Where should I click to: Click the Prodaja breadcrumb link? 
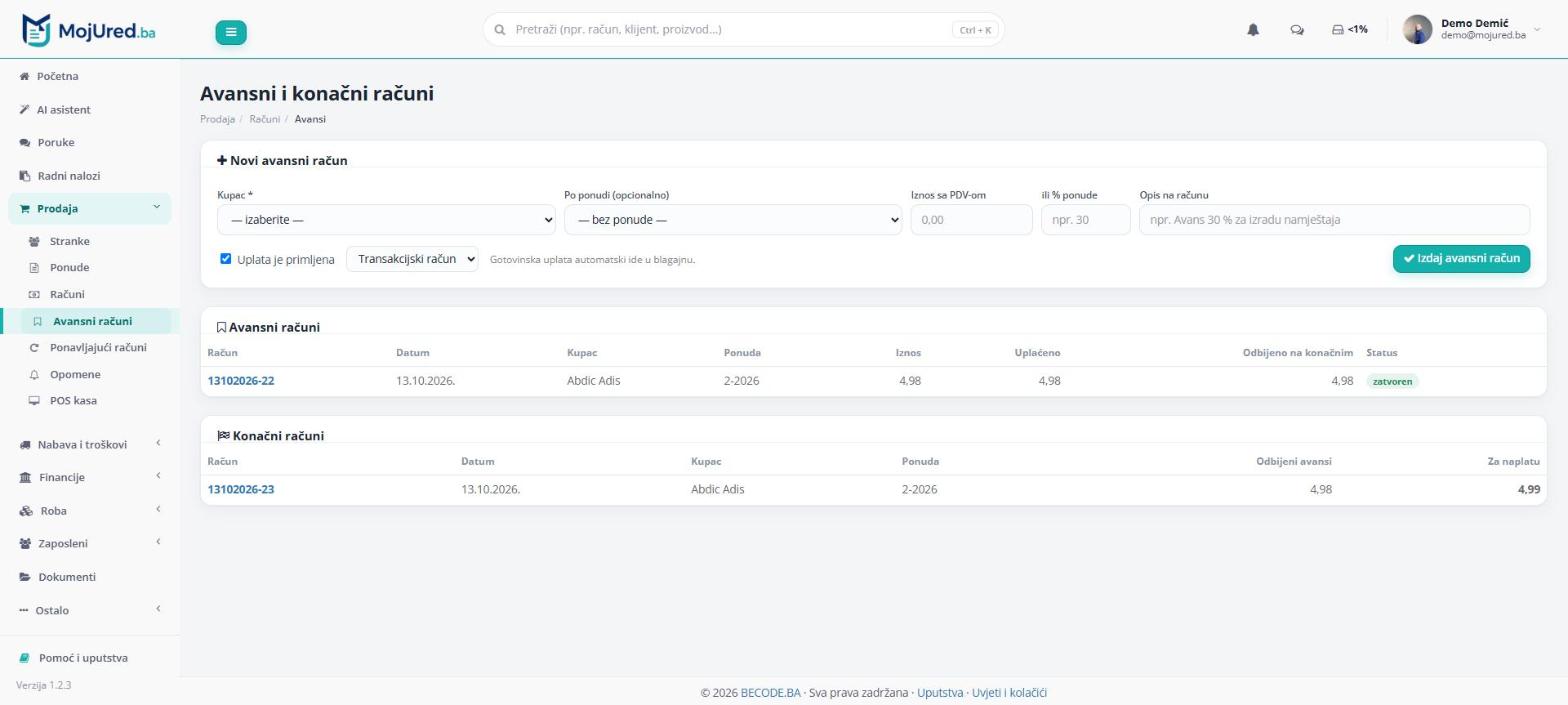[x=217, y=119]
